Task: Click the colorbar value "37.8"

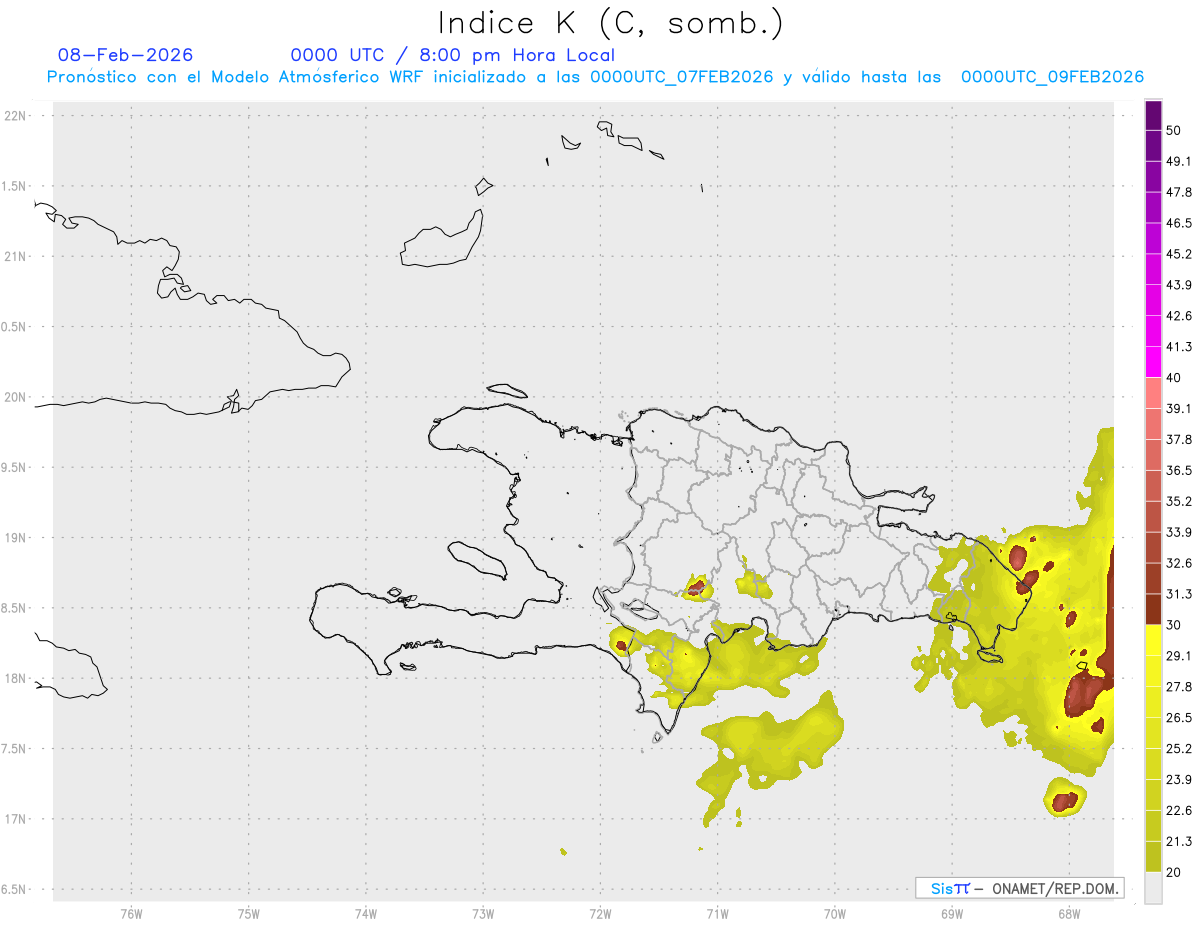Action: click(1179, 439)
